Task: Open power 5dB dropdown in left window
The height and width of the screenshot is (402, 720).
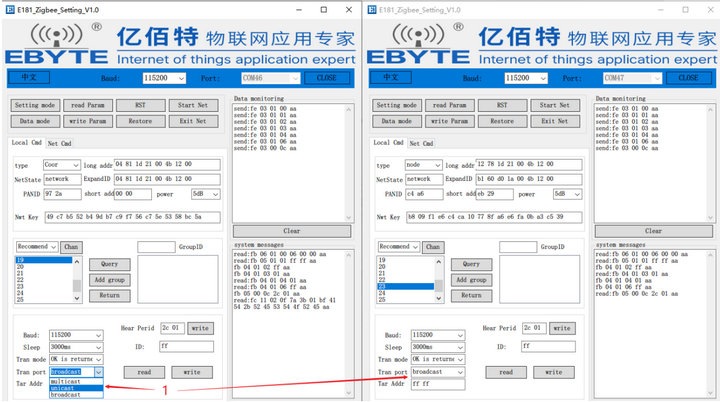Action: tap(206, 194)
